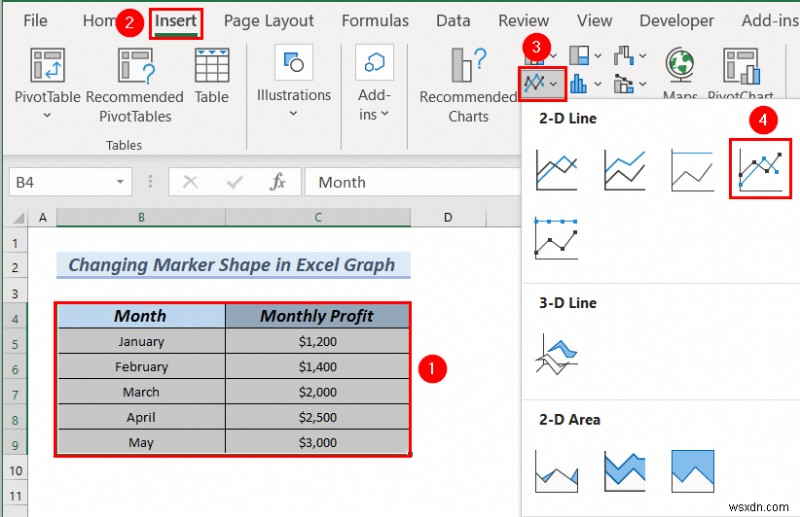
Task: Open the statistic histogram chart icon
Action: click(578, 84)
